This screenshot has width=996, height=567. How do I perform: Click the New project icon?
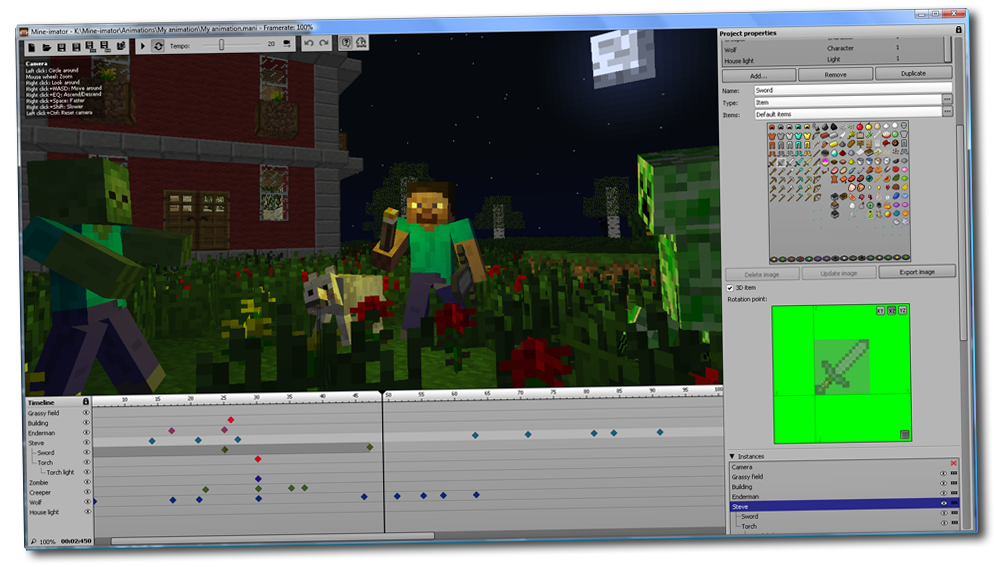click(32, 46)
